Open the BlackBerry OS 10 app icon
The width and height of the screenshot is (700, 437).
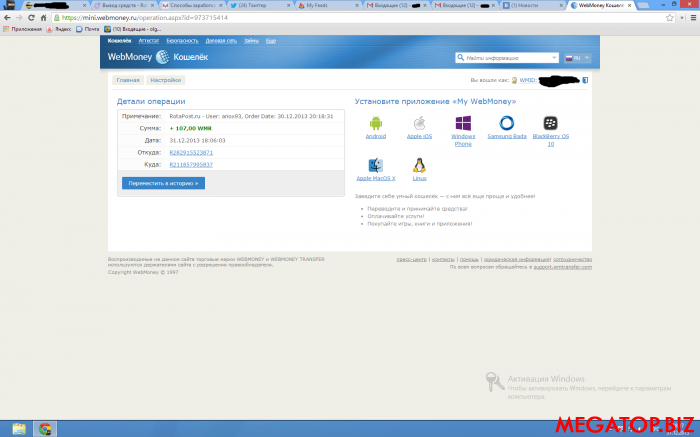(x=550, y=123)
